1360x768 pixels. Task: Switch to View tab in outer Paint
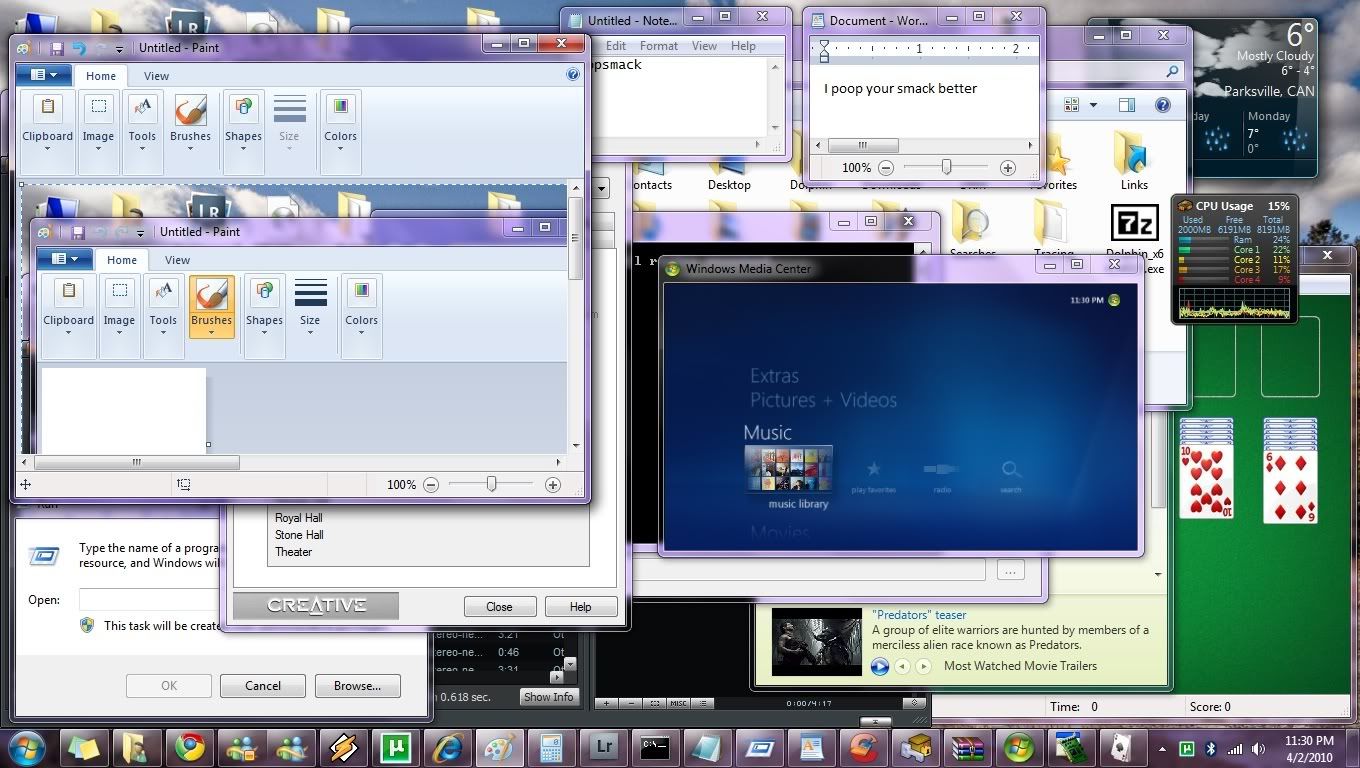[x=156, y=76]
